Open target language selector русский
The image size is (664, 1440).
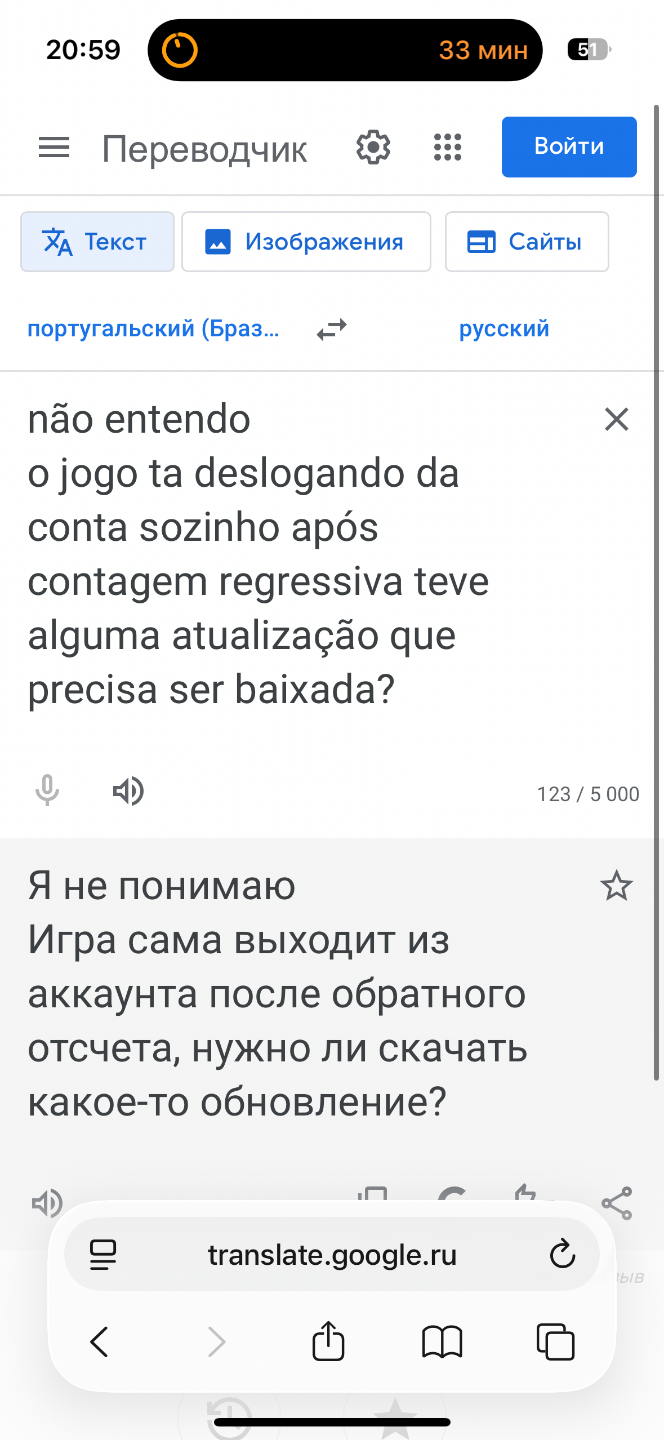504,329
